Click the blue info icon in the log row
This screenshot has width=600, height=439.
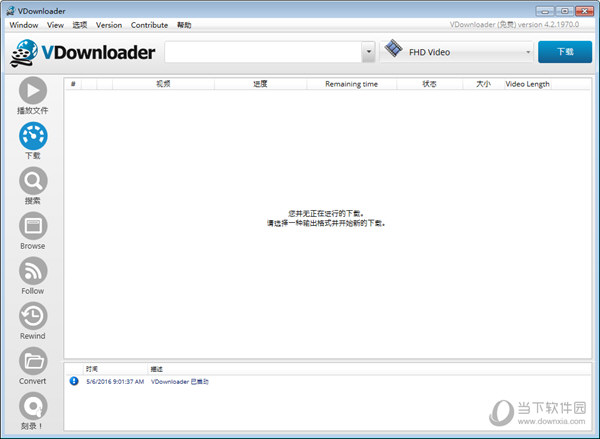click(x=74, y=381)
